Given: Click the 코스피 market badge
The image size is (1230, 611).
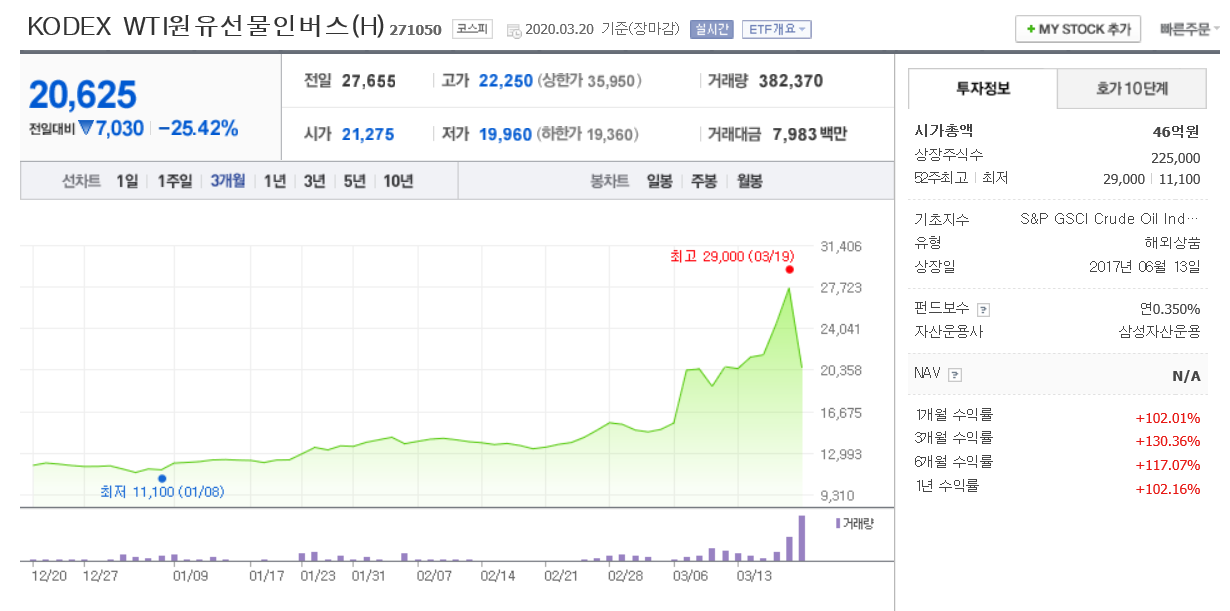Looking at the screenshot, I should [x=472, y=29].
